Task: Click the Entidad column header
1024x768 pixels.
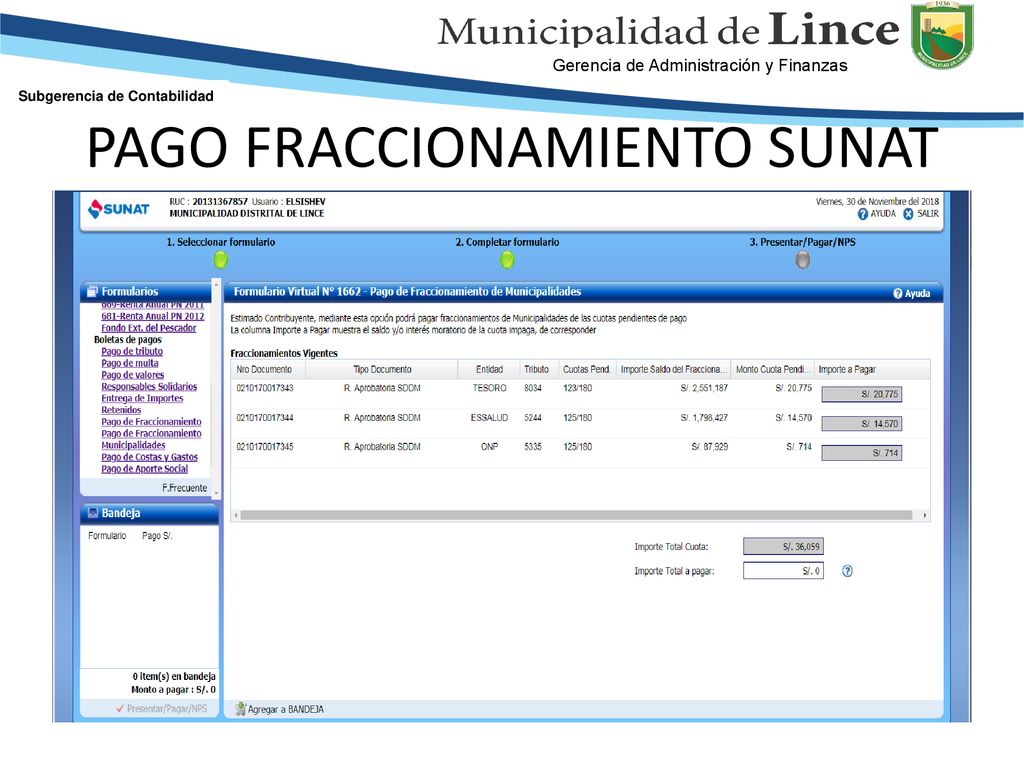Action: 489,370
